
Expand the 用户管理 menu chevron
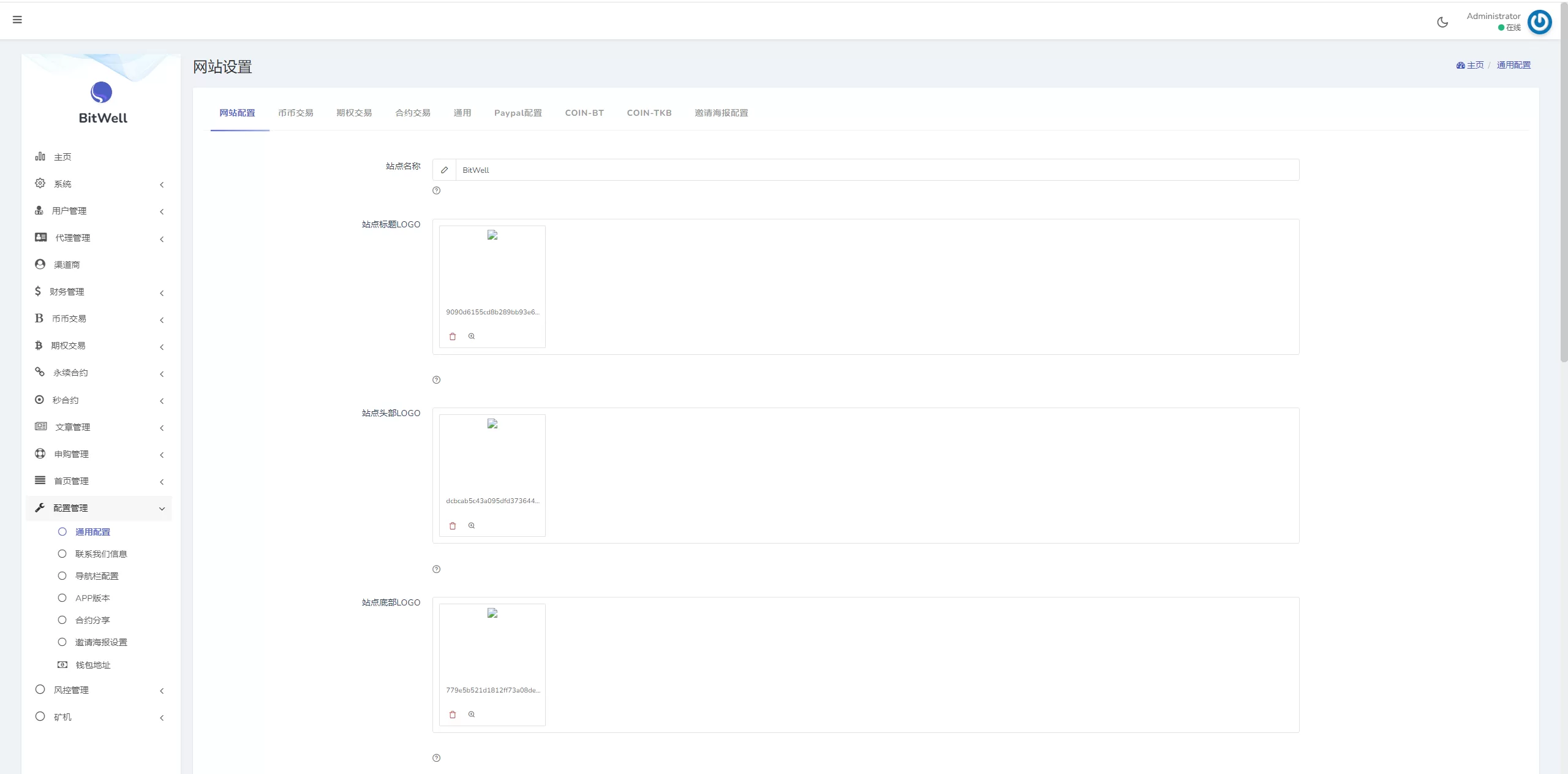(162, 211)
